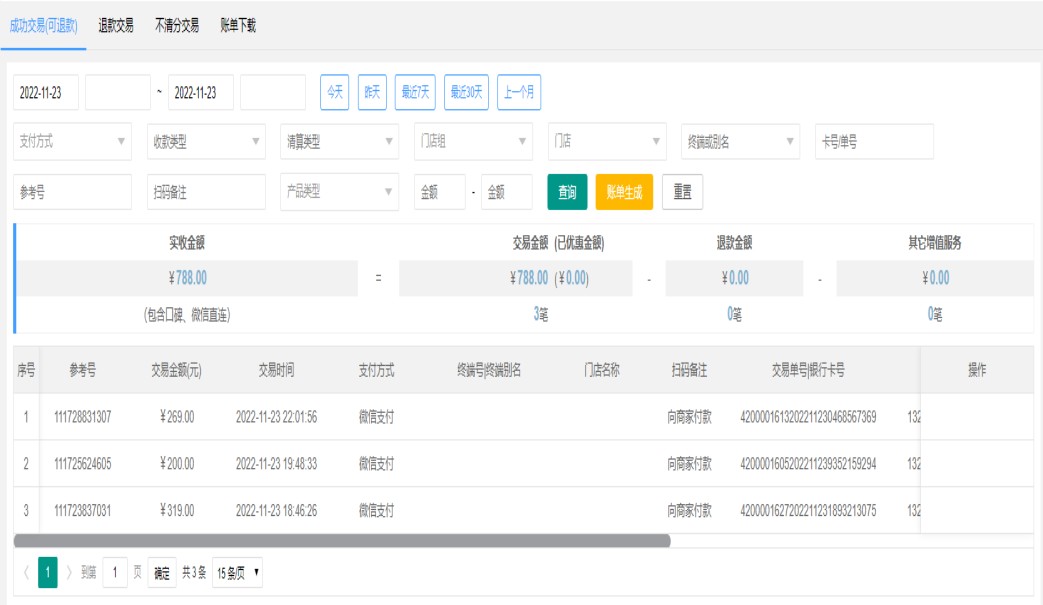1043x605 pixels.
Task: Open the 不清分交易 tab
Action: (177, 26)
